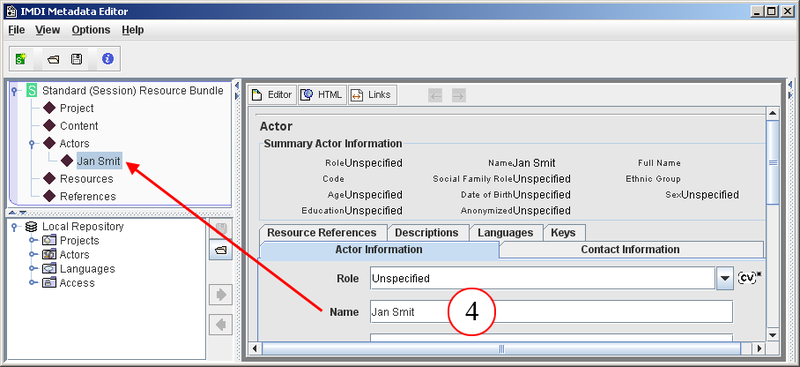The height and width of the screenshot is (367, 800).
Task: Collapse the Local Repository tree handle
Action: (x=14, y=227)
